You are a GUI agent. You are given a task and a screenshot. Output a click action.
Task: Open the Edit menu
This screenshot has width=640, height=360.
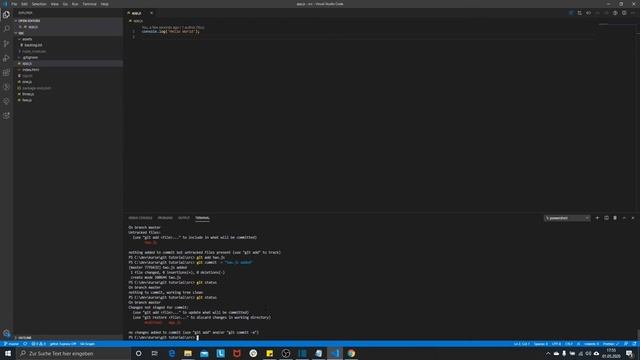pyautogui.click(x=24, y=4)
